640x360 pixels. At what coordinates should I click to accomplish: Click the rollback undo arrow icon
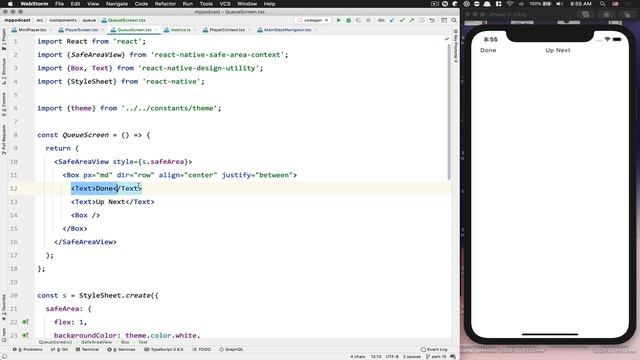(432, 20)
